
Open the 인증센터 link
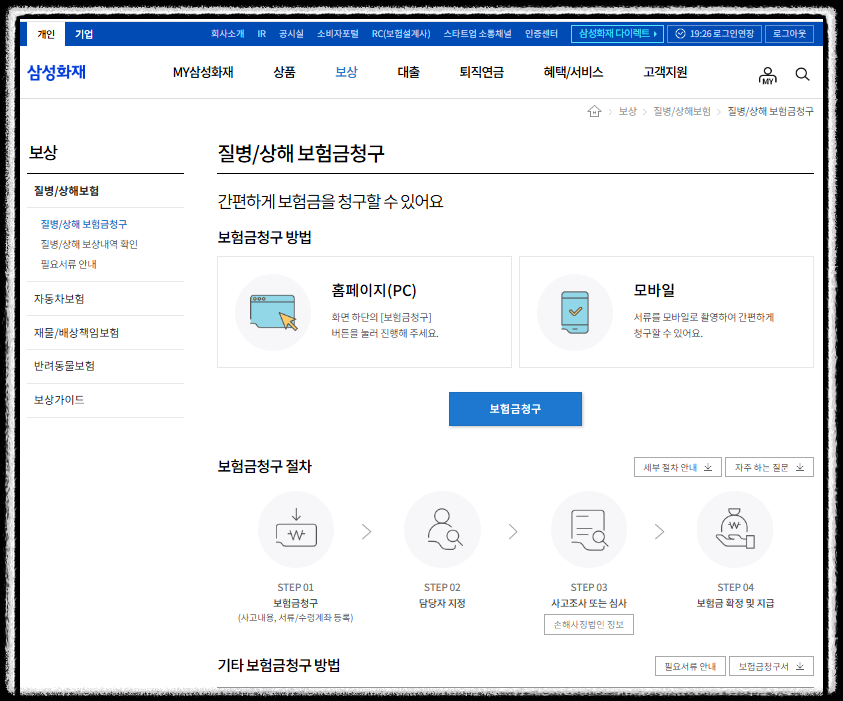[541, 33]
